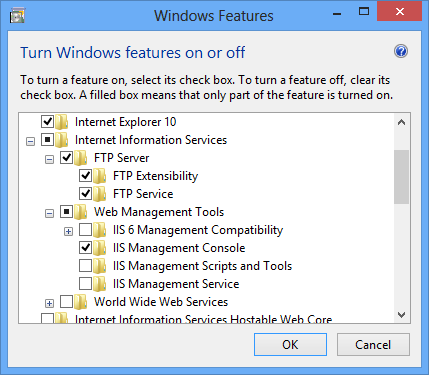Uncheck the Internet Explorer 10 checkbox
The width and height of the screenshot is (429, 375).
click(x=47, y=121)
